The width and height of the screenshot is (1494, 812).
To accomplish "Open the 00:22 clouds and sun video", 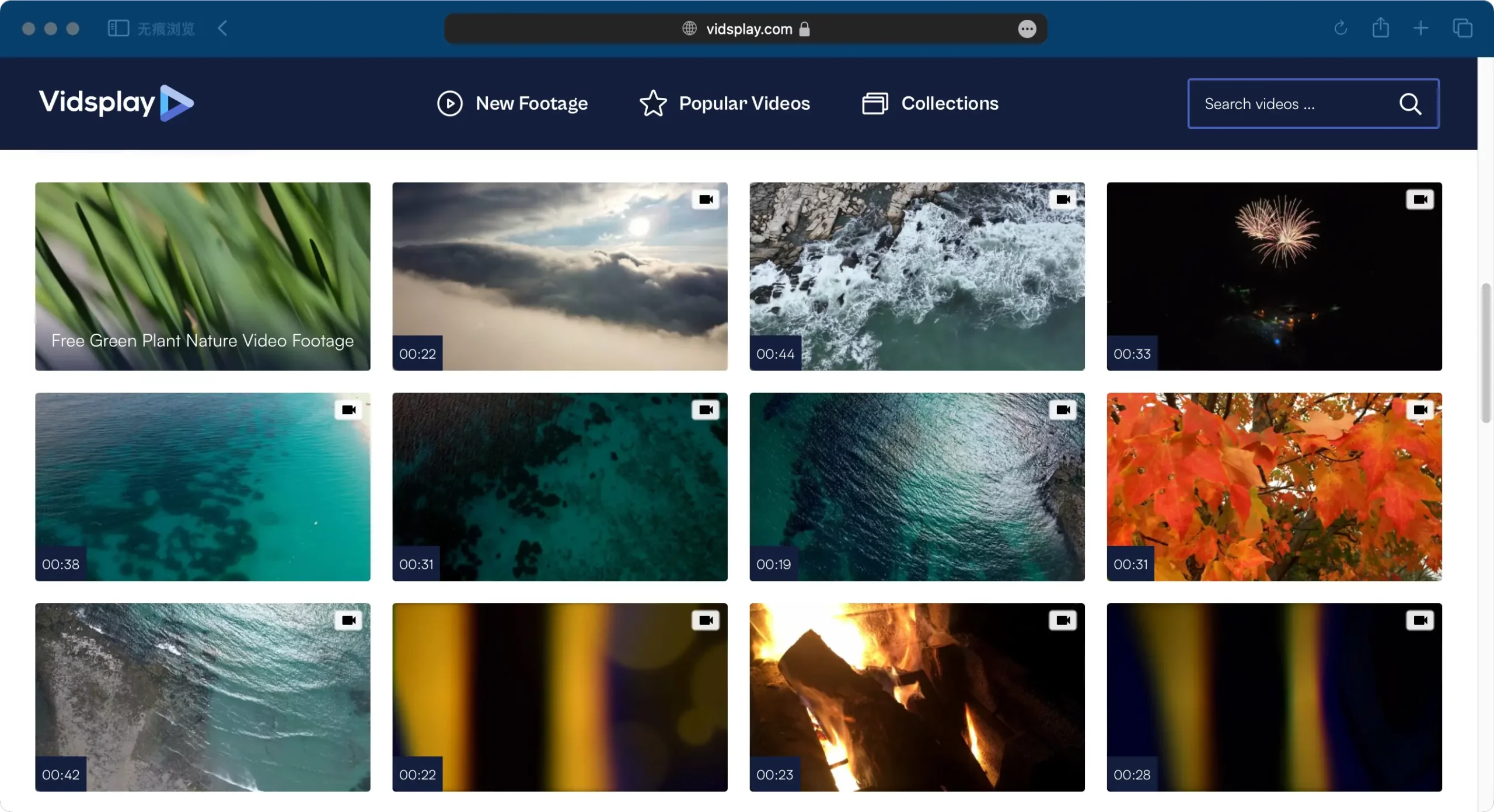I will click(560, 276).
